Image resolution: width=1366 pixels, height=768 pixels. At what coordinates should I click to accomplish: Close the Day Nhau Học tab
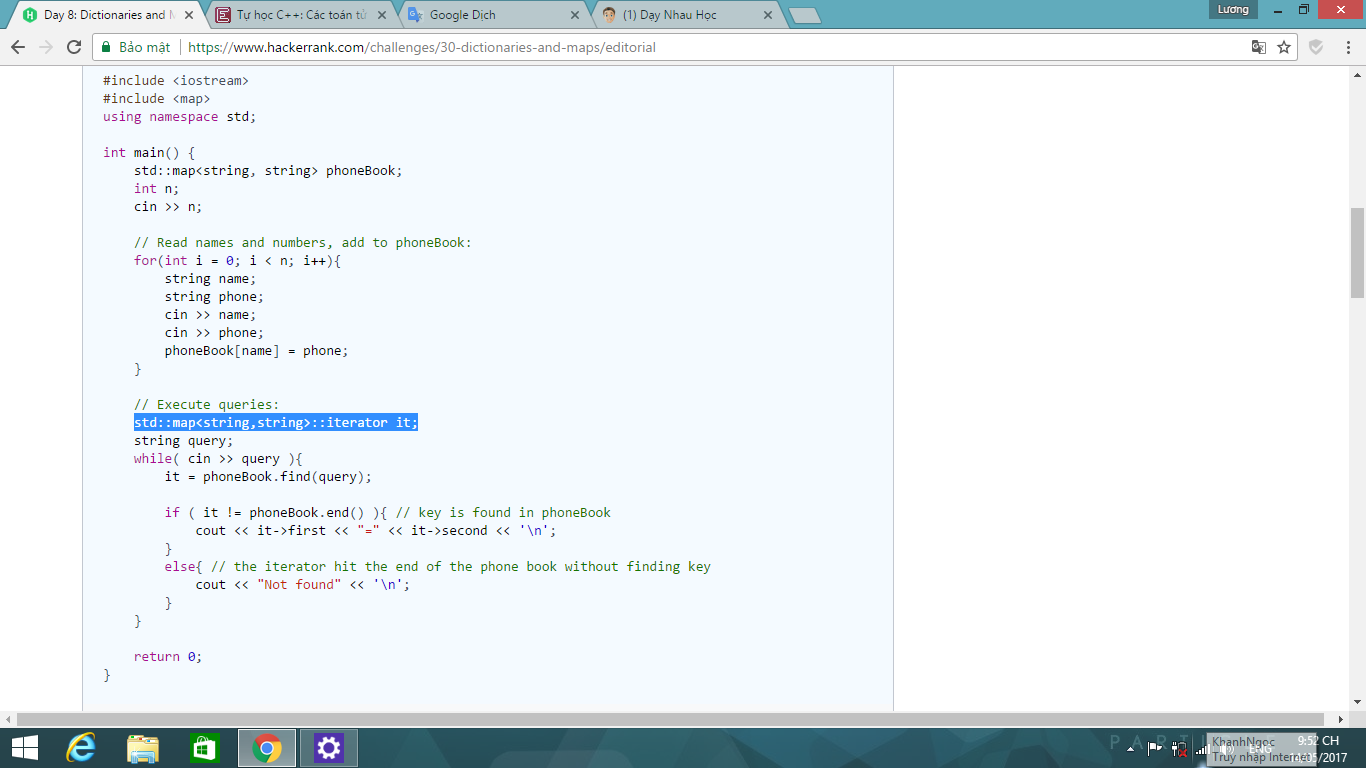[x=768, y=15]
